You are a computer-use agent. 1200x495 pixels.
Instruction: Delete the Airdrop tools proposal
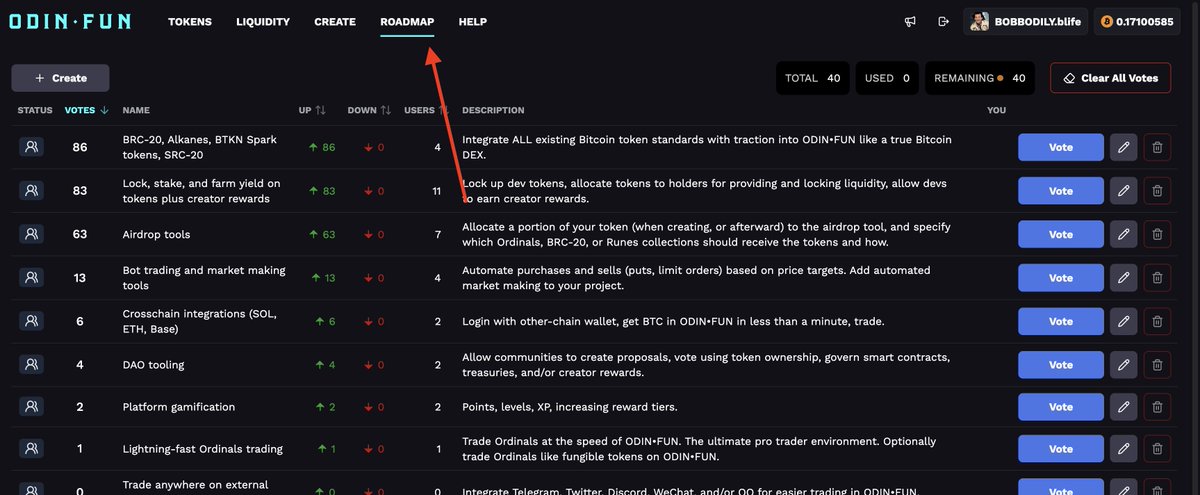click(x=1157, y=234)
